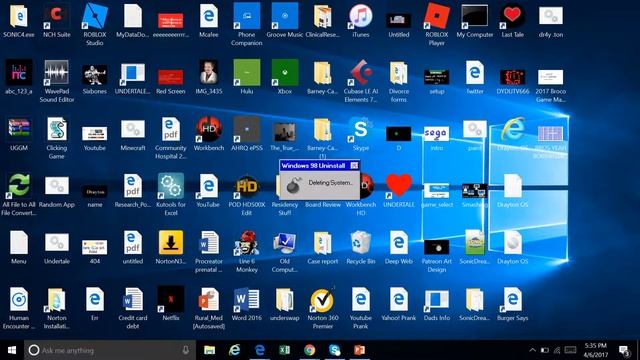The width and height of the screenshot is (640, 360).
Task: Launch Google Chrome from the taskbar
Action: 309,350
